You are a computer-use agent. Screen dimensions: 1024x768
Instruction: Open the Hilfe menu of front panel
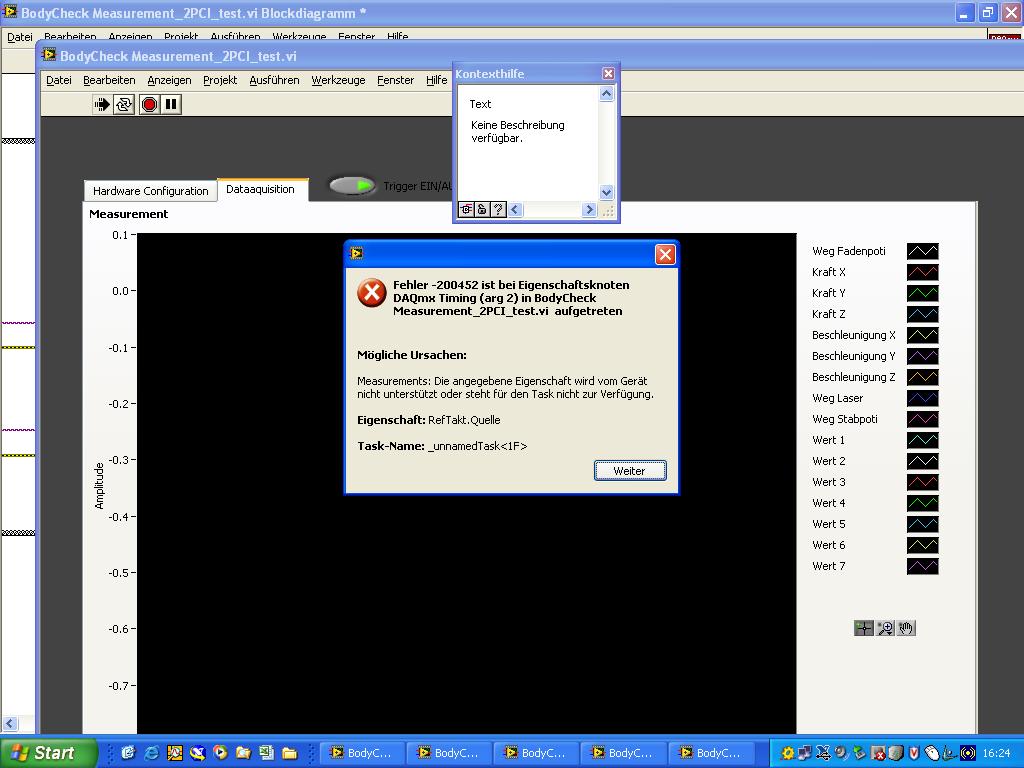coord(436,80)
